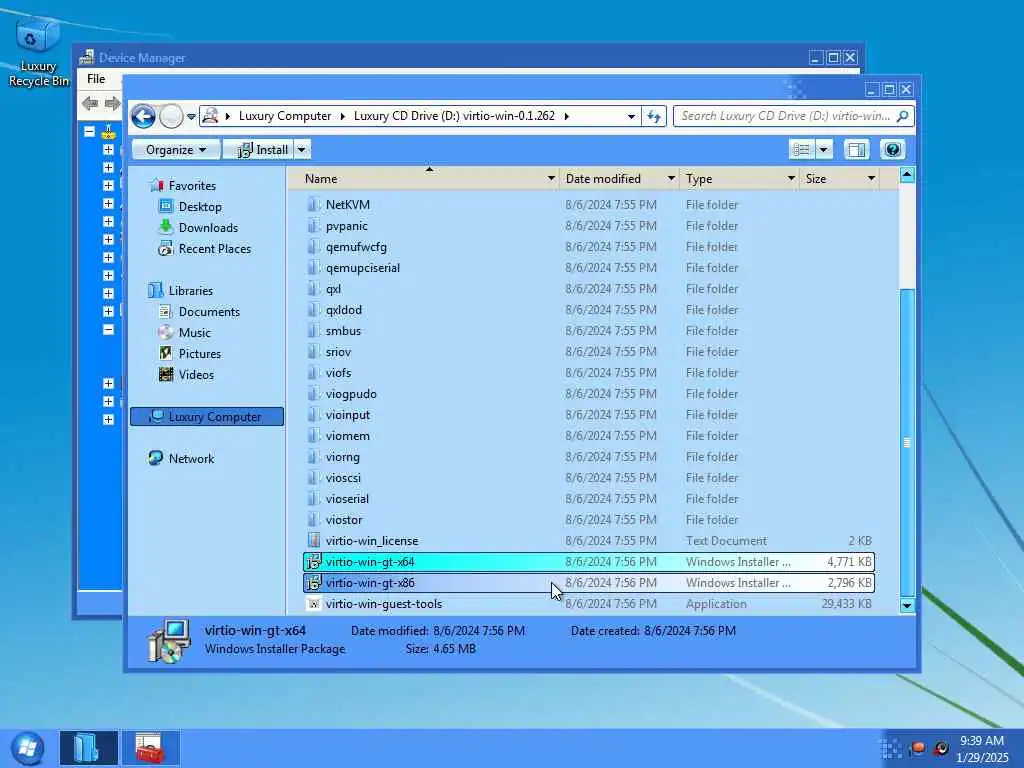The width and height of the screenshot is (1024, 768).
Task: Open the More view options dropdown
Action: [x=824, y=150]
